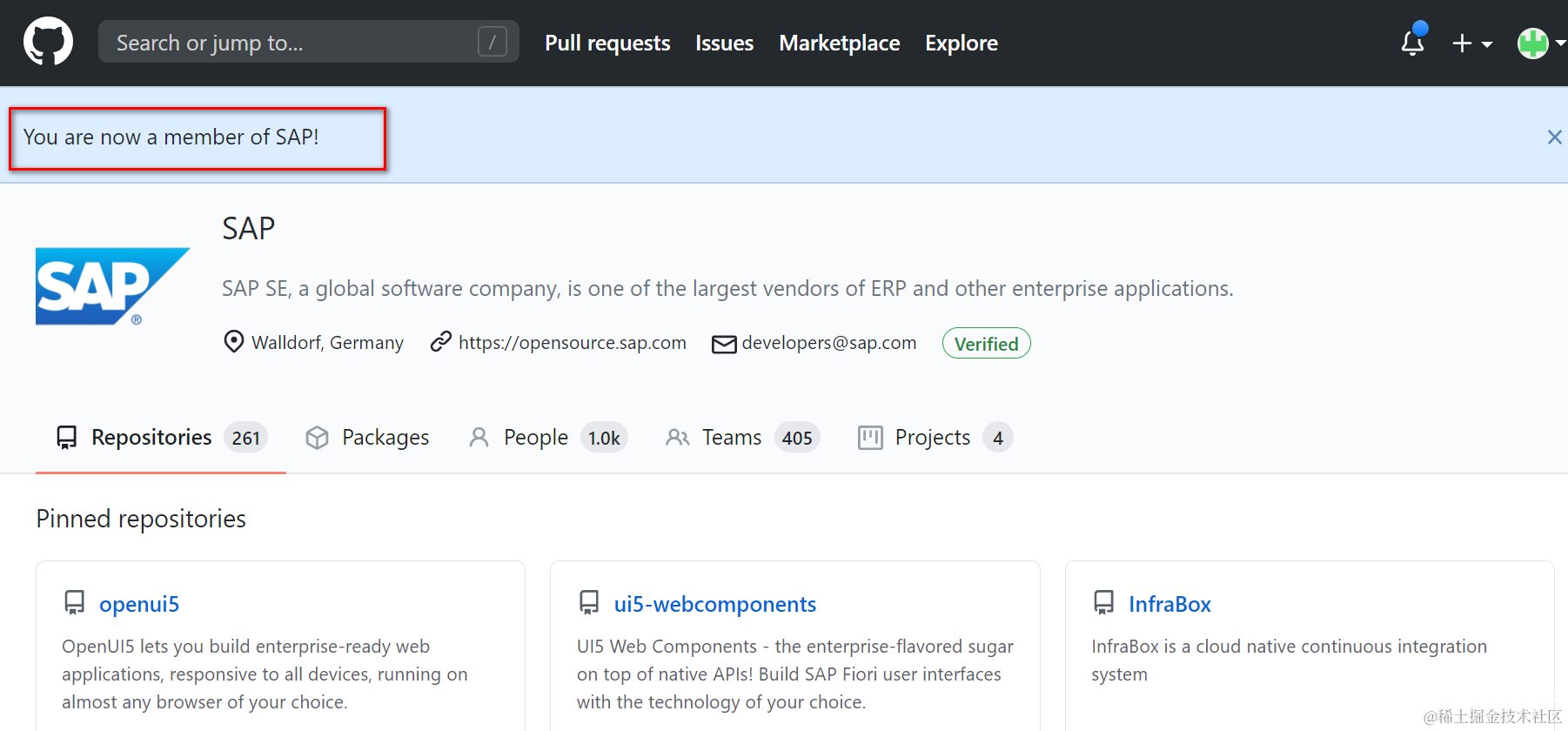Image resolution: width=1568 pixels, height=731 pixels.
Task: Click the openui5 description text
Action: (265, 674)
